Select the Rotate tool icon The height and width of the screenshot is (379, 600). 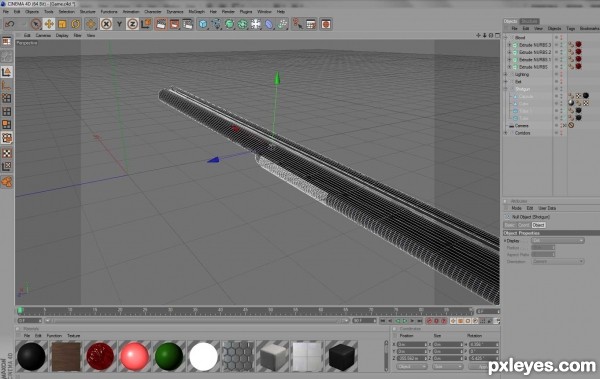click(x=76, y=24)
